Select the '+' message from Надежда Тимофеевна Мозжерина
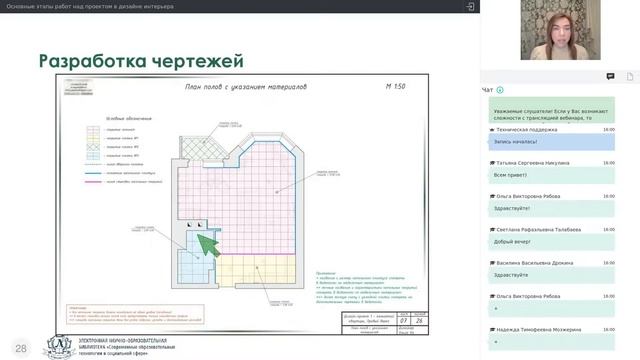 (x=552, y=342)
